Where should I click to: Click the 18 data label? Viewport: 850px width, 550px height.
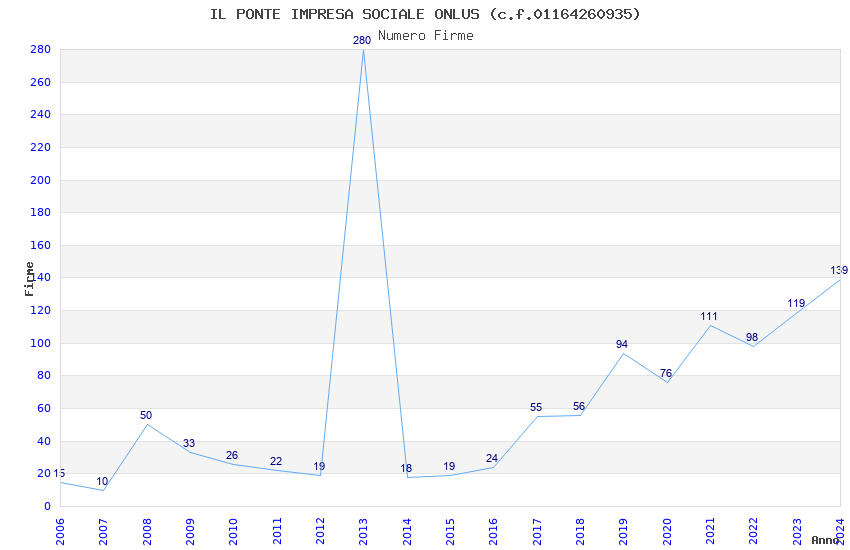(406, 469)
